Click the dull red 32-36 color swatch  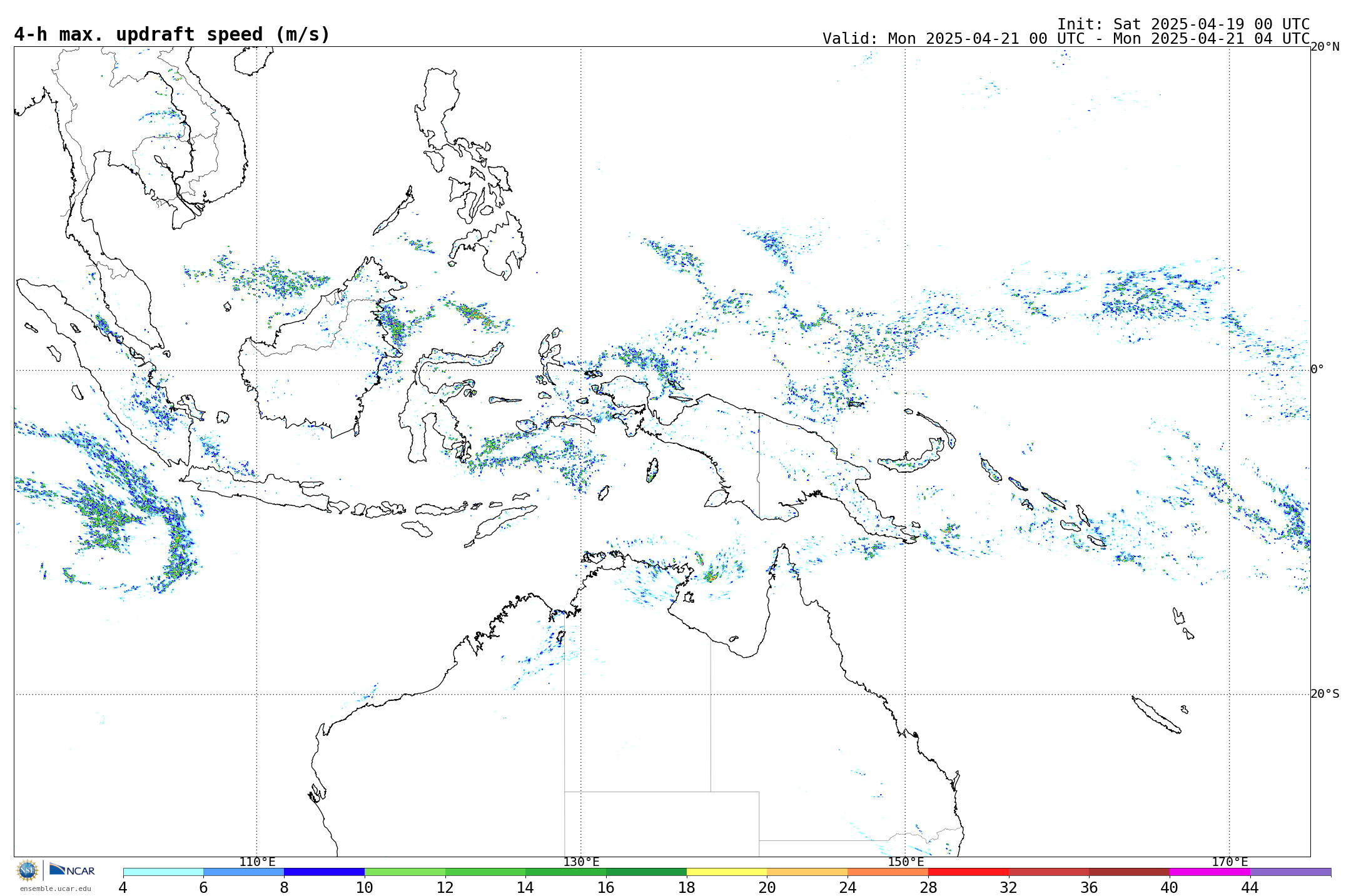click(x=1049, y=872)
